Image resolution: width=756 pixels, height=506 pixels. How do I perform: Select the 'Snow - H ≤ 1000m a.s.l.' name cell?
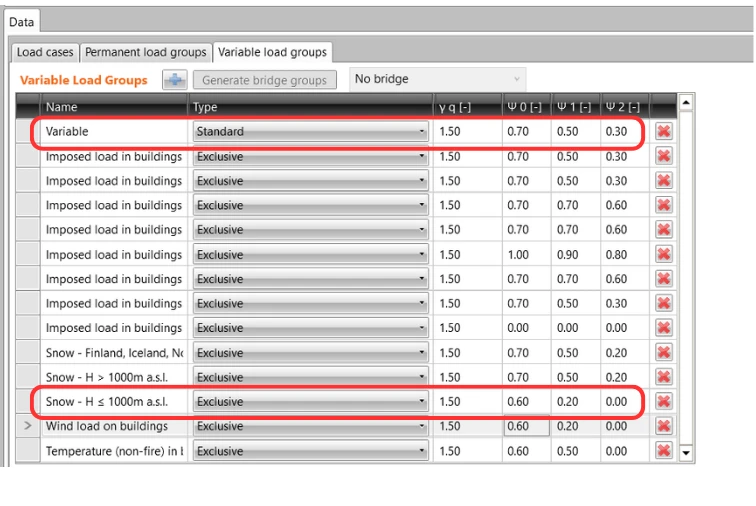[x=114, y=401]
